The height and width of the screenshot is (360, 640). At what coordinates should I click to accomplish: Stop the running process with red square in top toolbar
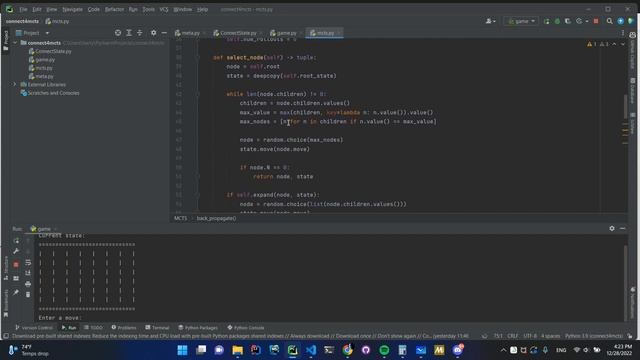(596, 21)
